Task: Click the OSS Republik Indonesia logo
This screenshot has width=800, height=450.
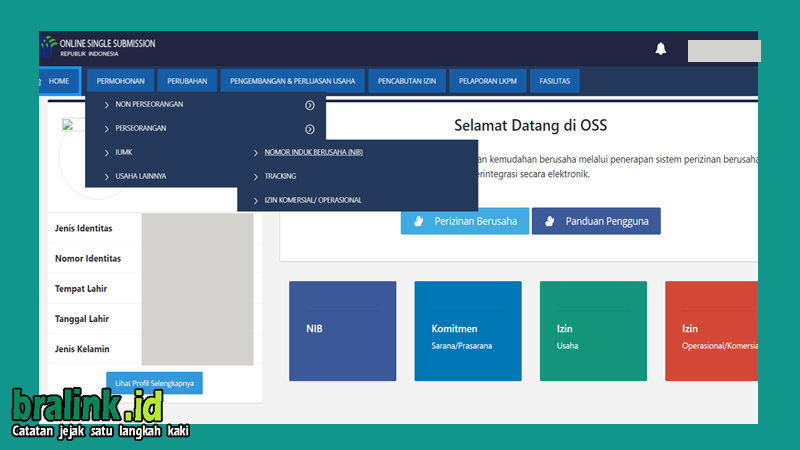Action: [x=98, y=47]
